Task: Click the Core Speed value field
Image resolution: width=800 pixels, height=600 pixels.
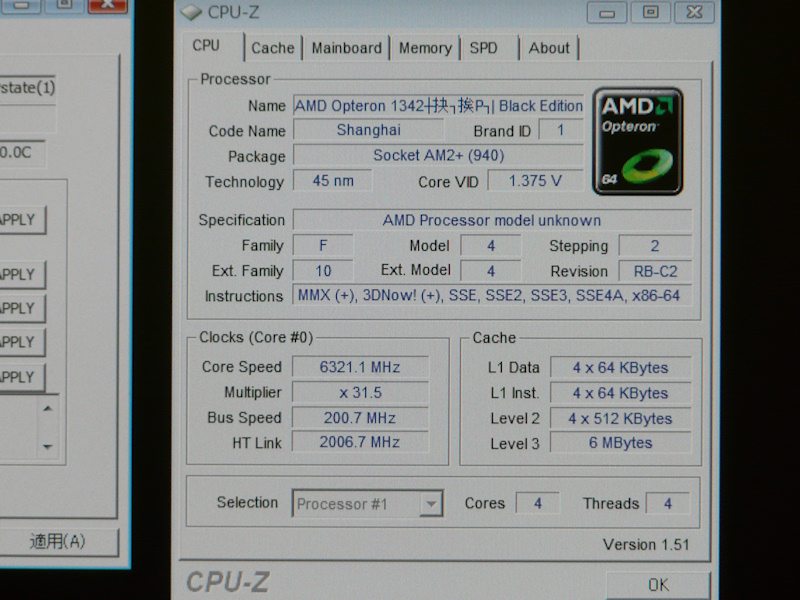Action: tap(358, 367)
